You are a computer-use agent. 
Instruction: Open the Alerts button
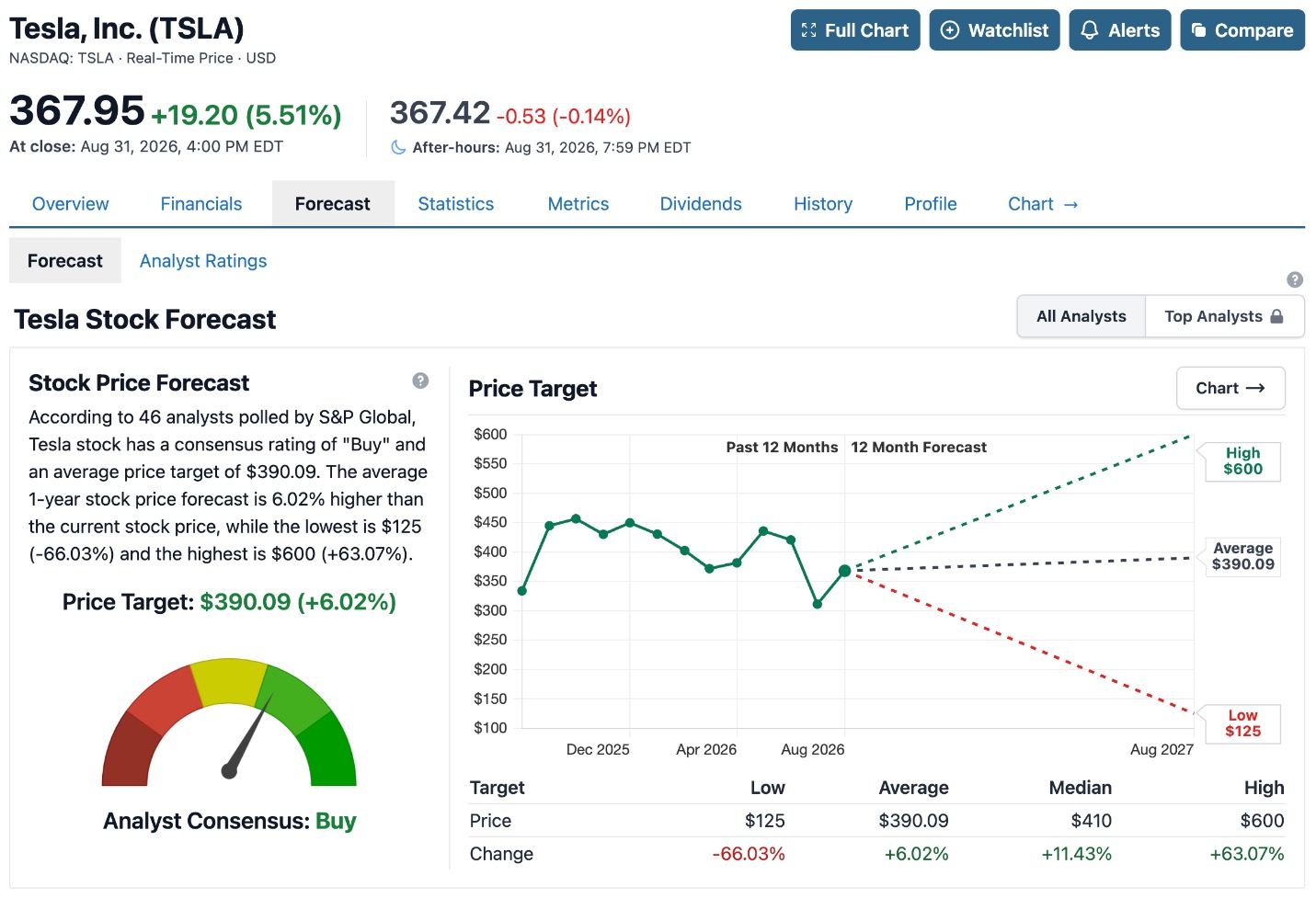(1119, 30)
